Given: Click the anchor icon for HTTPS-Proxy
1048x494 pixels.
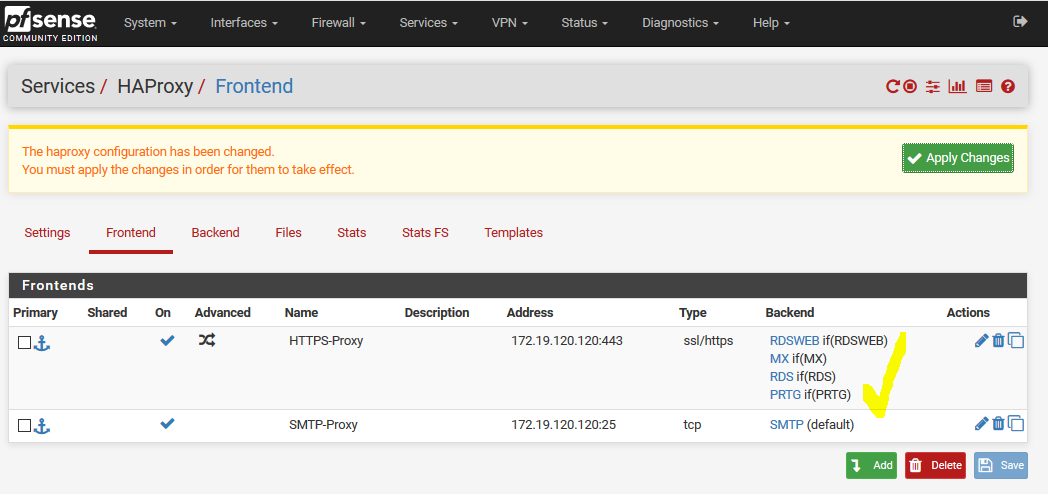Looking at the screenshot, I should point(43,343).
